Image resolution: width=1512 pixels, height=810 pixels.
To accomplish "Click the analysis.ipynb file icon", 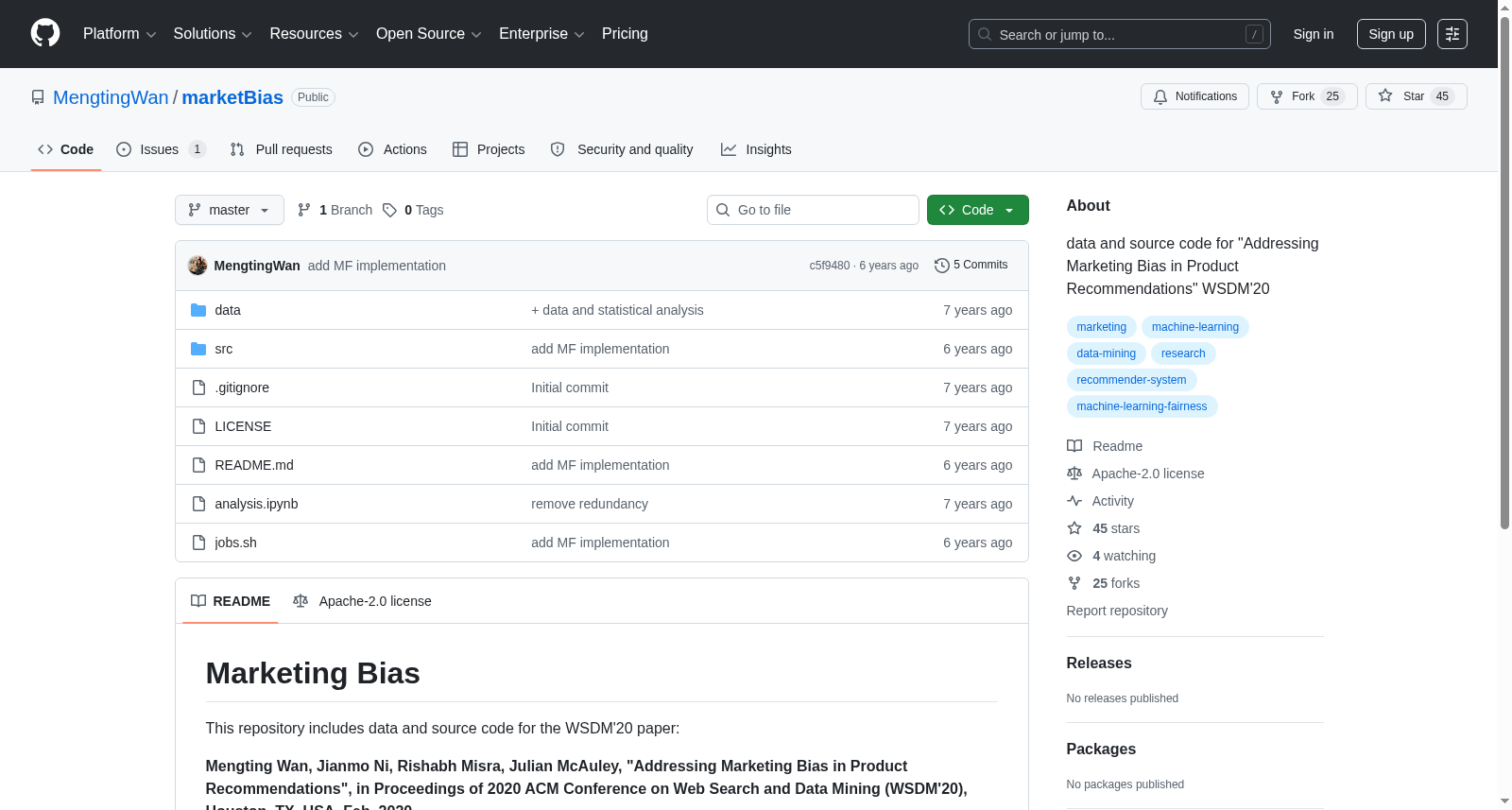I will click(x=198, y=504).
